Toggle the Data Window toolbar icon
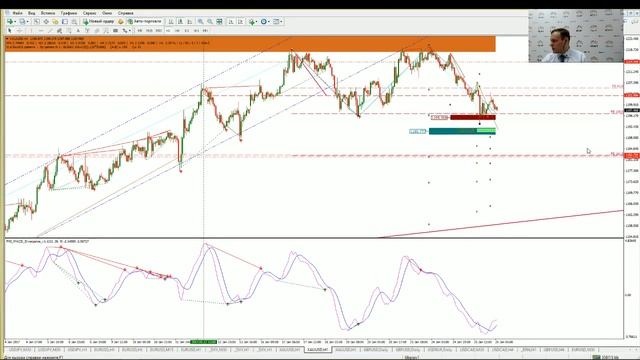The width and height of the screenshot is (640, 360). pos(46,21)
